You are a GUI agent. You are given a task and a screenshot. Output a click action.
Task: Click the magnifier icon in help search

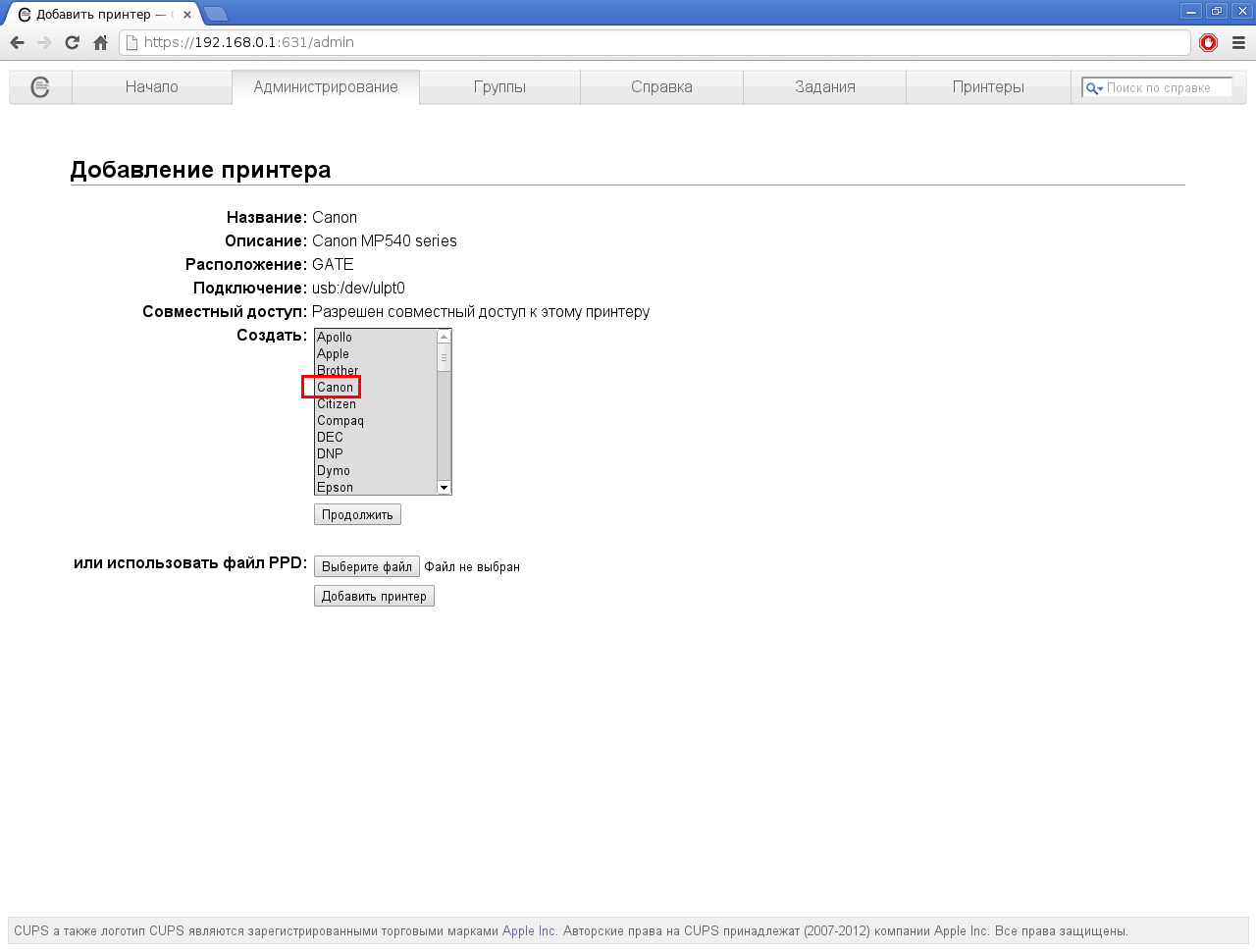point(1092,88)
